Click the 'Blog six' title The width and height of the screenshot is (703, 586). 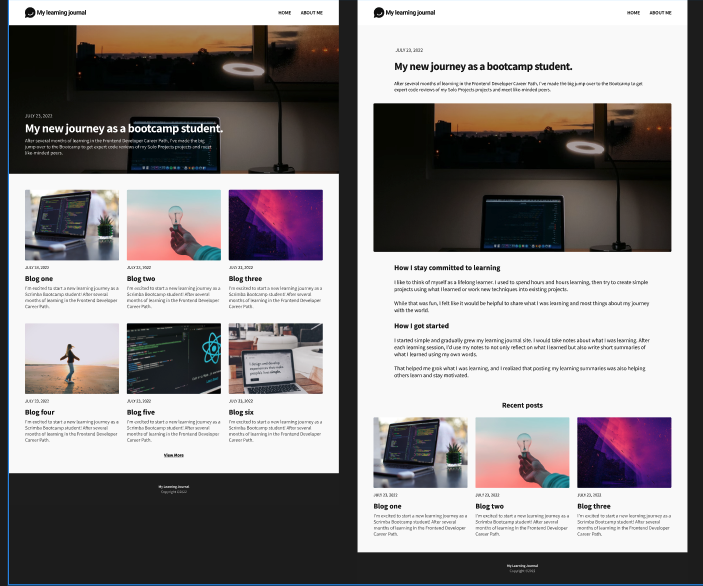click(x=241, y=412)
